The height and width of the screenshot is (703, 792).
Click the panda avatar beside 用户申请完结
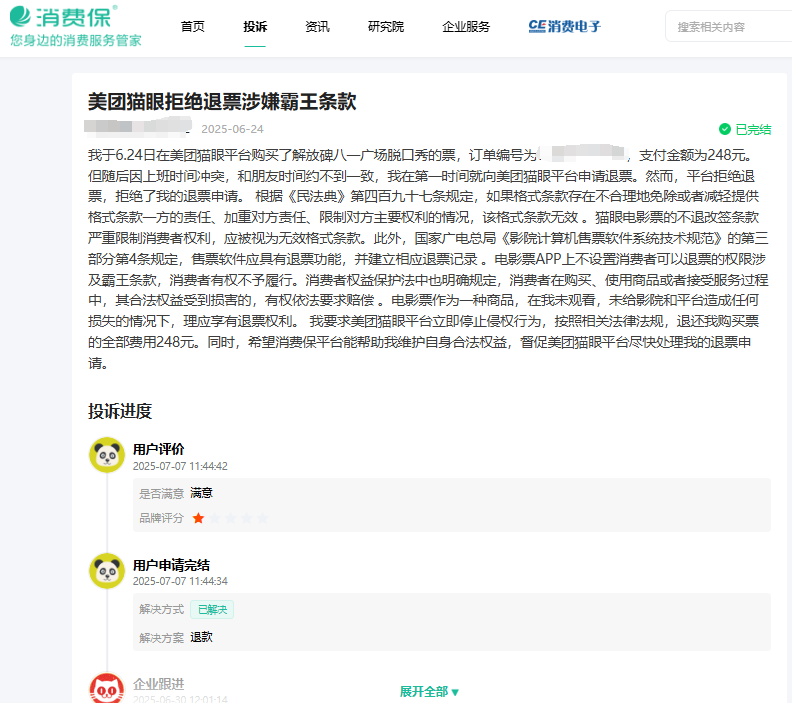107,571
